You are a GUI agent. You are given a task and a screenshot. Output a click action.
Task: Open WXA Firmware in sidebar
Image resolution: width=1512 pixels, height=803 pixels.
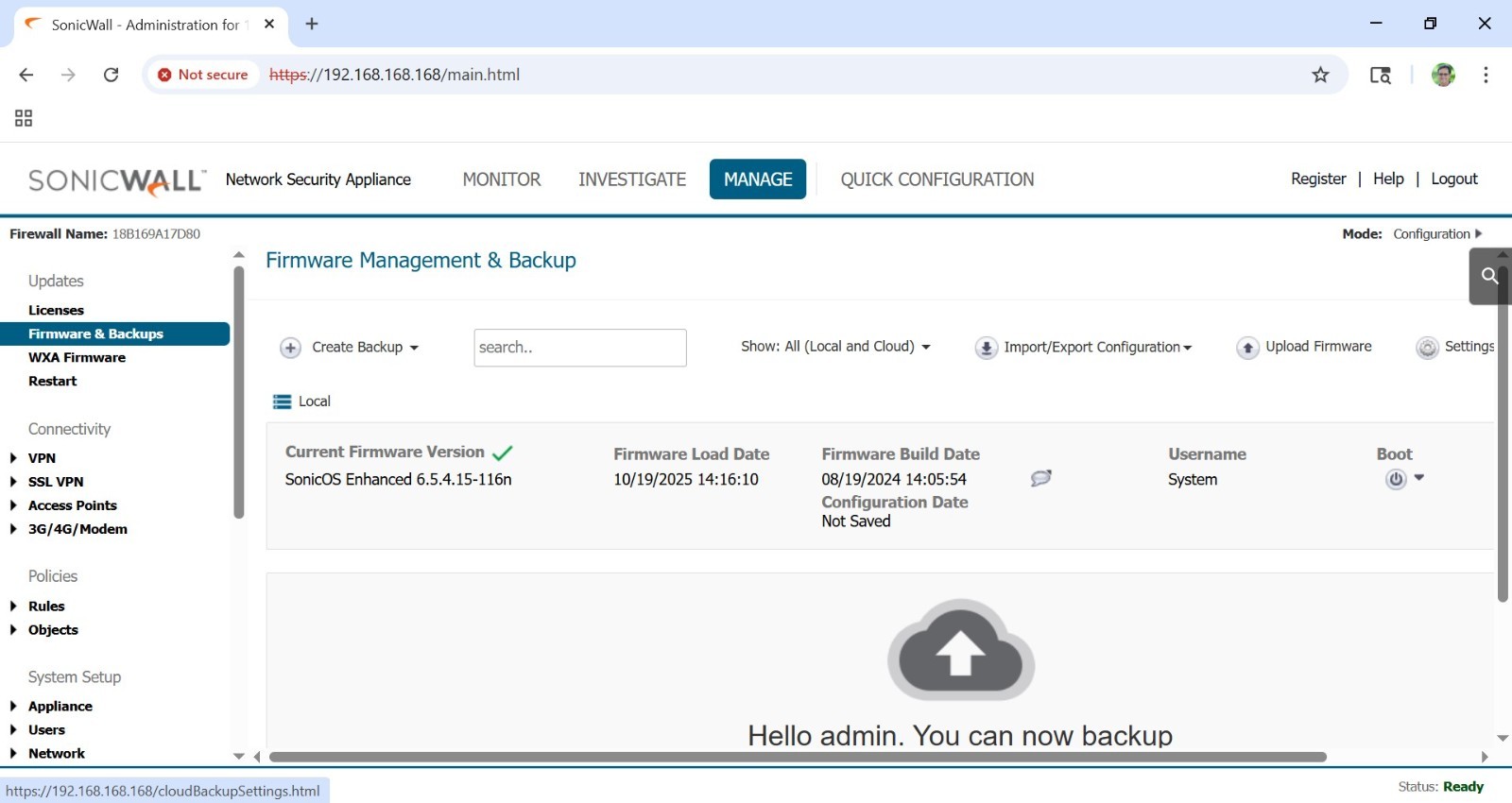[77, 357]
